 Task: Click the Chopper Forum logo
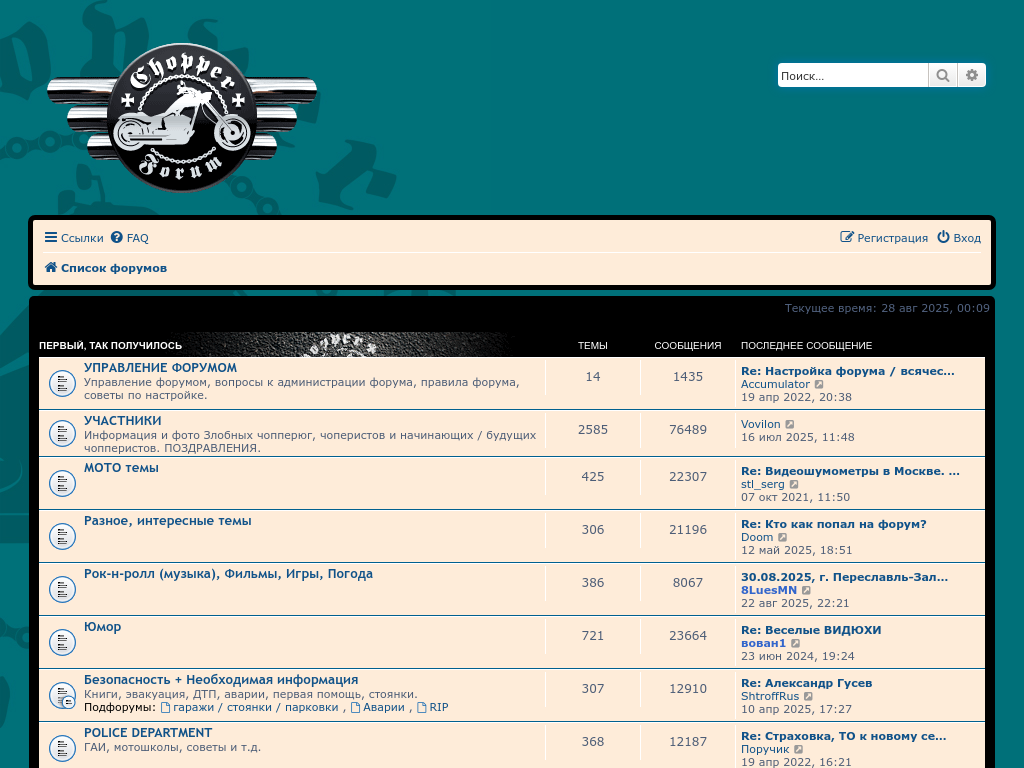pyautogui.click(x=182, y=118)
